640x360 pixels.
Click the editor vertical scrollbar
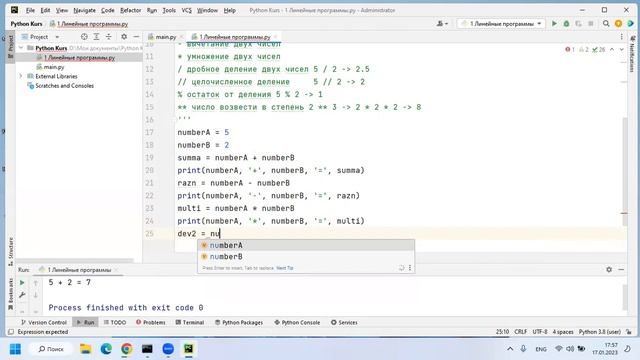click(624, 171)
